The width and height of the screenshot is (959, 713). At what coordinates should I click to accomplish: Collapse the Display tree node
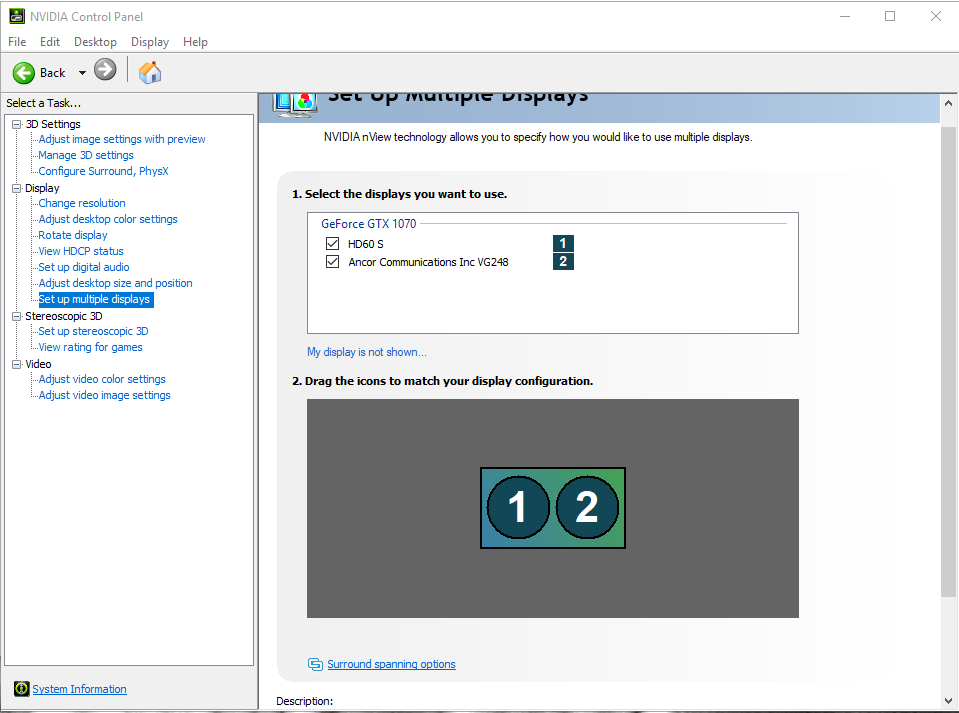[x=17, y=188]
